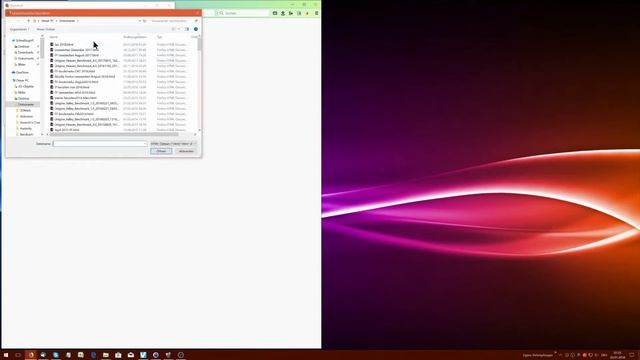Click the Abbrechen button in the file dialog
The height and width of the screenshot is (360, 640).
click(186, 151)
